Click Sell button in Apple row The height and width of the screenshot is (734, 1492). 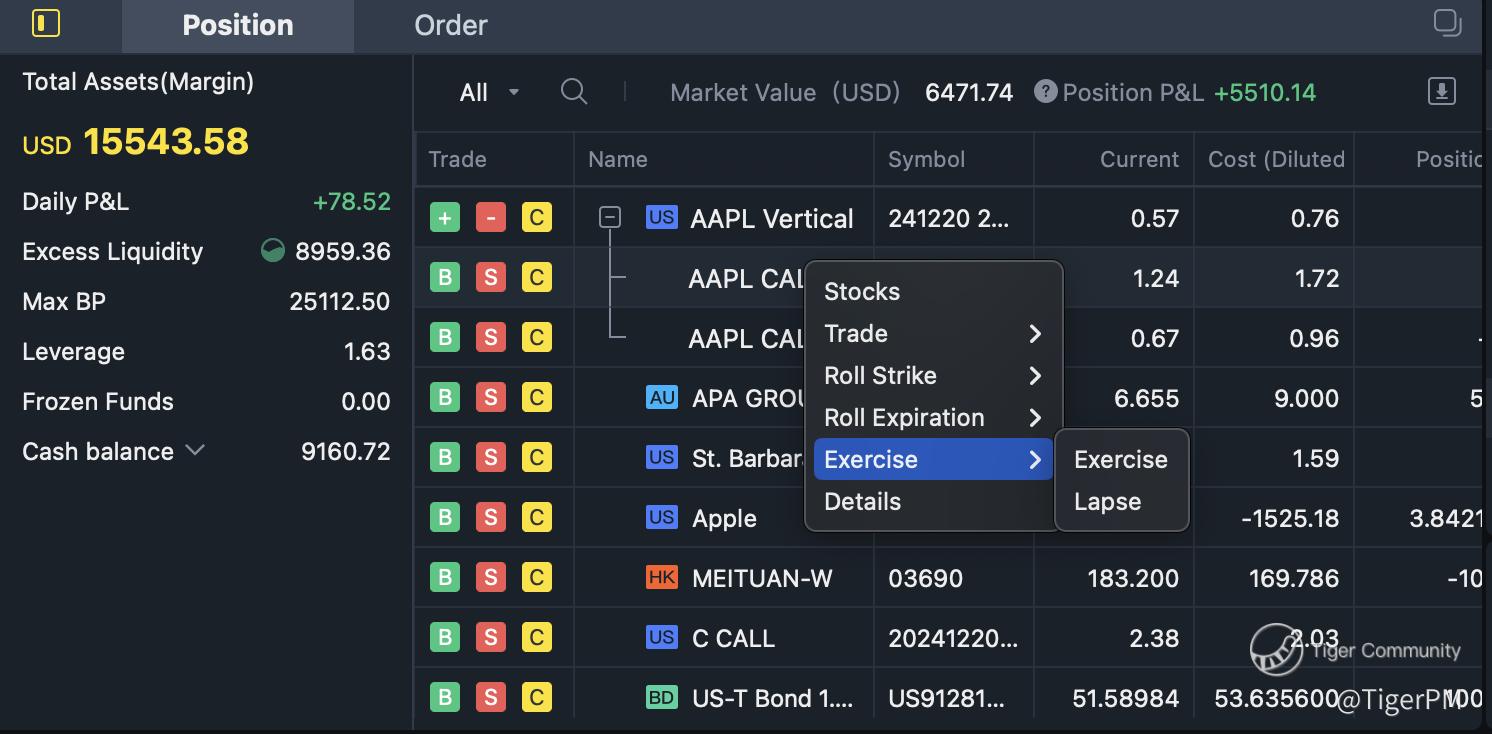point(490,518)
